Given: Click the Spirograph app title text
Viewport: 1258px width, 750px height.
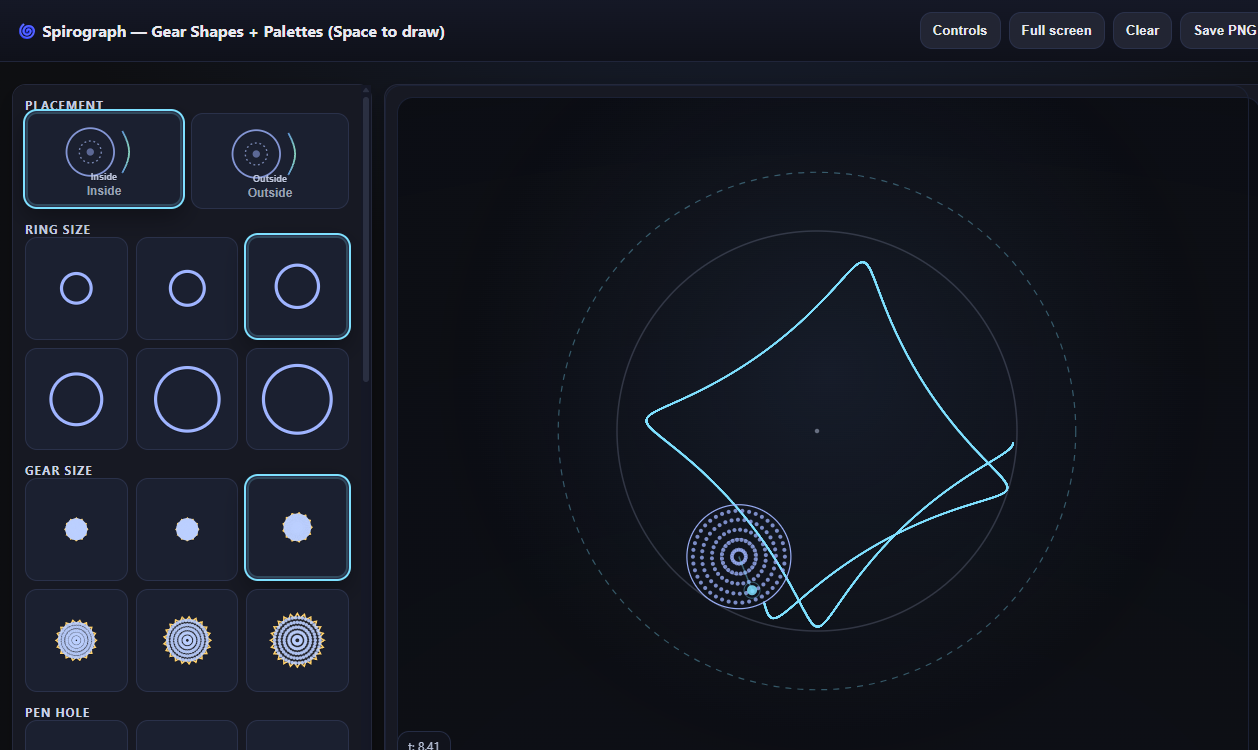Looking at the screenshot, I should click(x=243, y=31).
